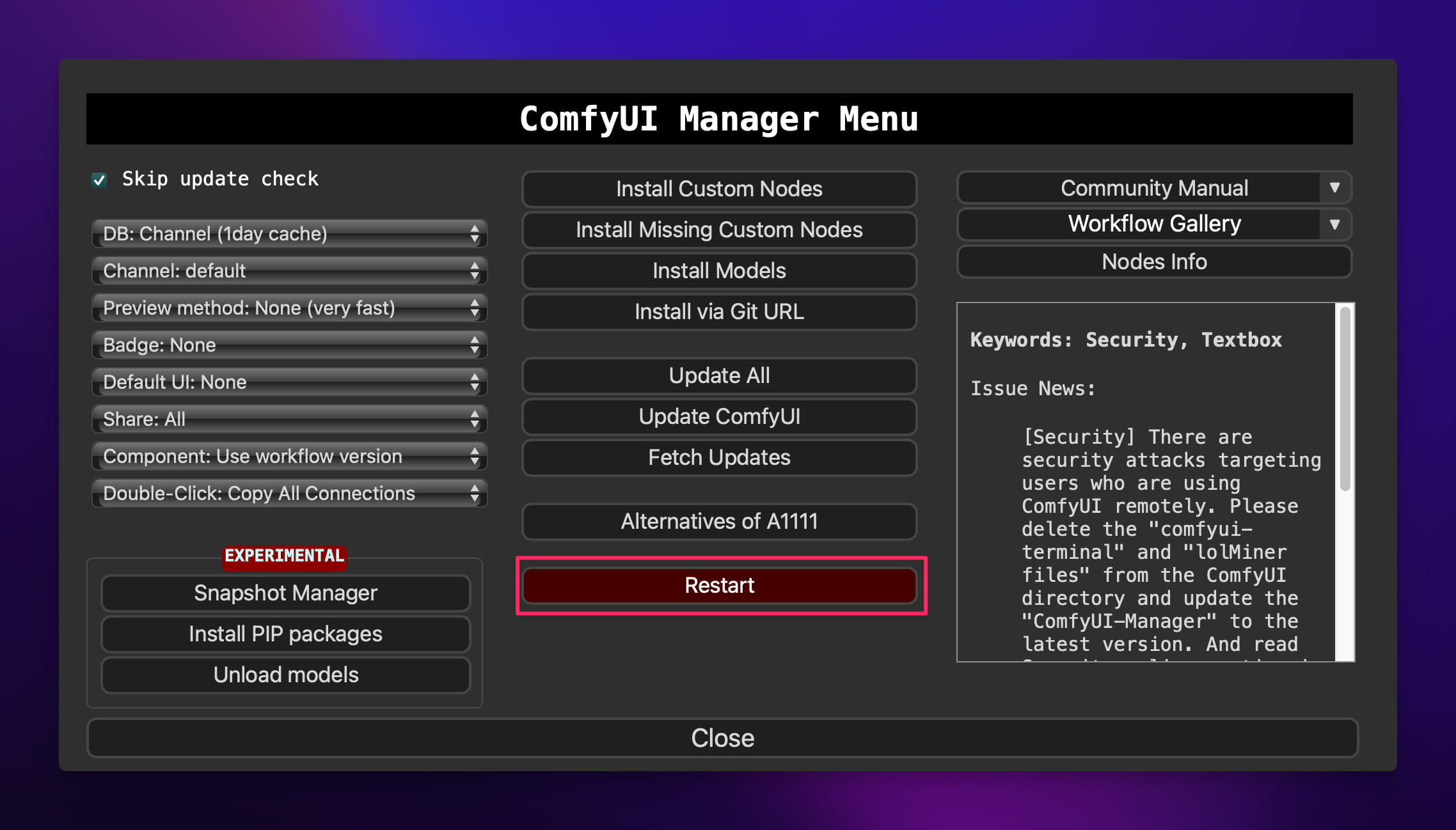This screenshot has width=1456, height=830.
Task: Click Install Missing Custom Nodes
Action: tap(719, 230)
